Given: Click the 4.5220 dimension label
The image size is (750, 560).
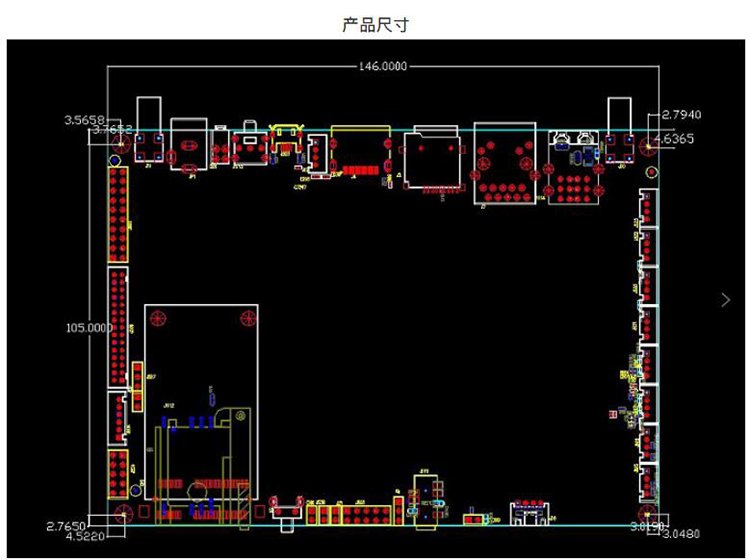Looking at the screenshot, I should pos(87,538).
